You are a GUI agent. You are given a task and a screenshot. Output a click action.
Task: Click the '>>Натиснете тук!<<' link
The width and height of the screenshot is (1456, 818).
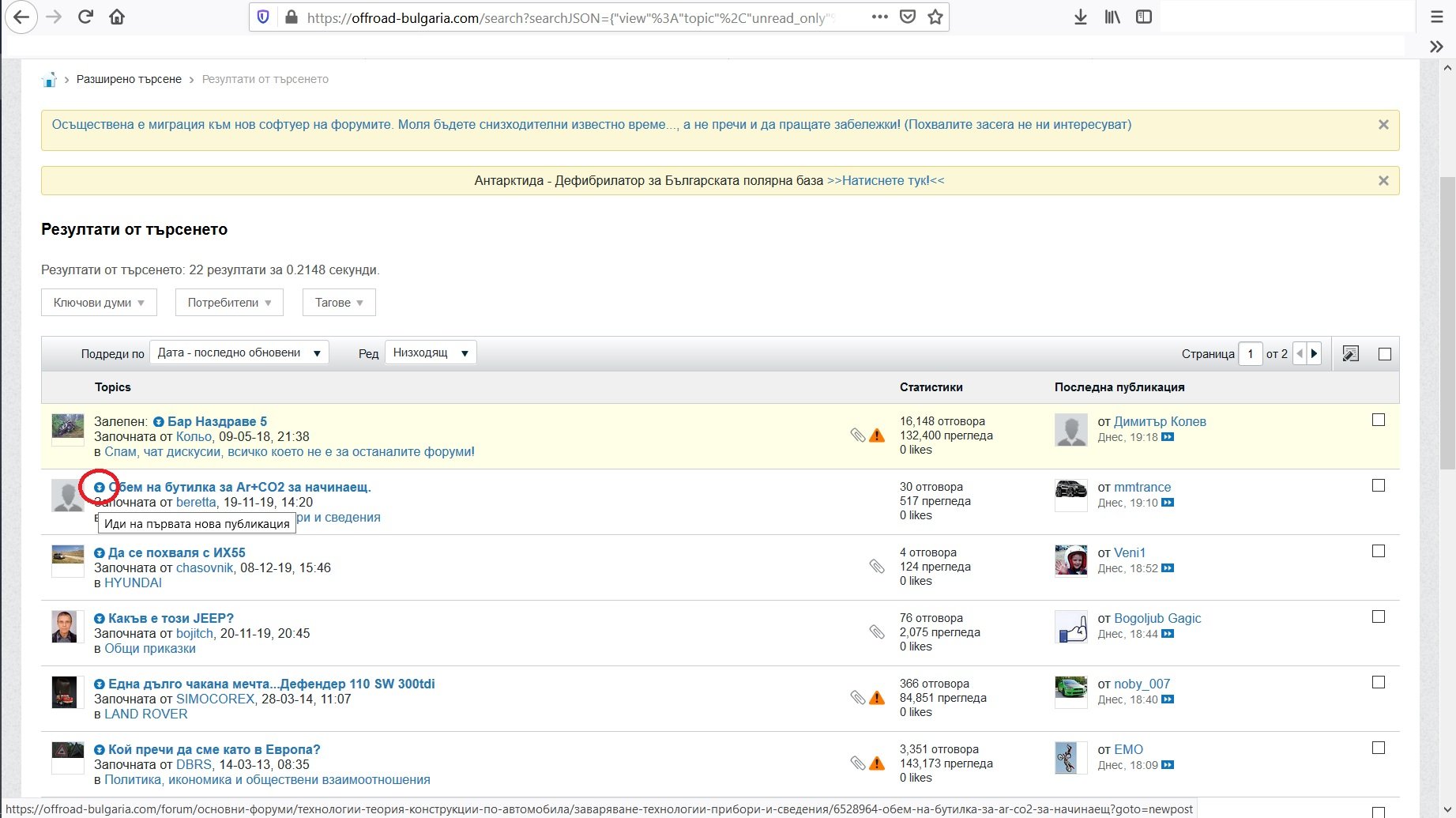pyautogui.click(x=886, y=181)
